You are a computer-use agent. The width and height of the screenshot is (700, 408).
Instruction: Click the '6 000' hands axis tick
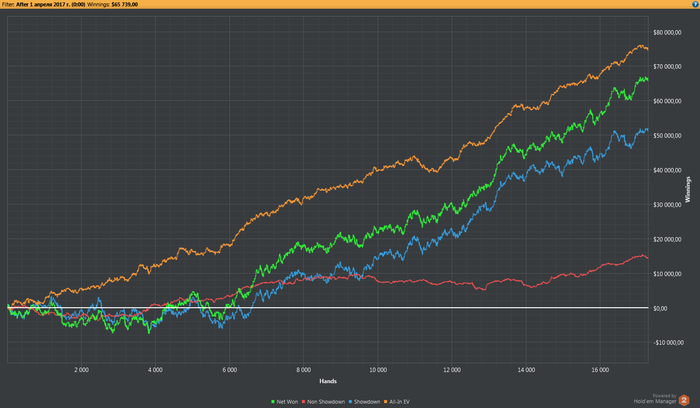(x=229, y=370)
